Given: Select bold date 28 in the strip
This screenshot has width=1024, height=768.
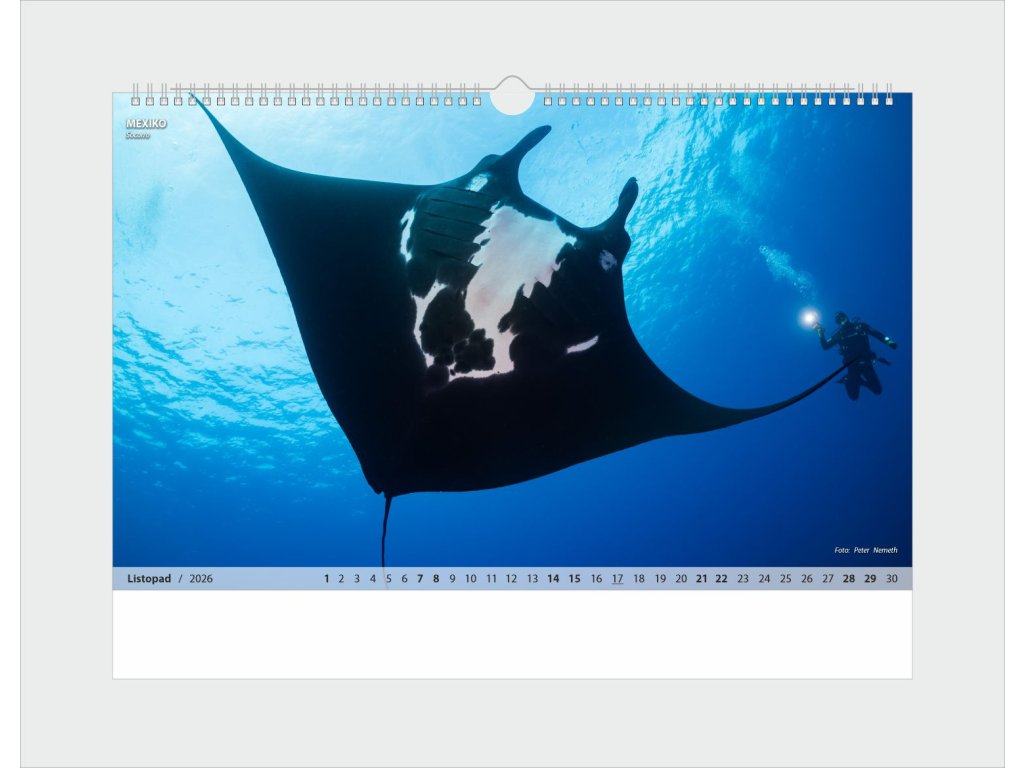Looking at the screenshot, I should 848,579.
